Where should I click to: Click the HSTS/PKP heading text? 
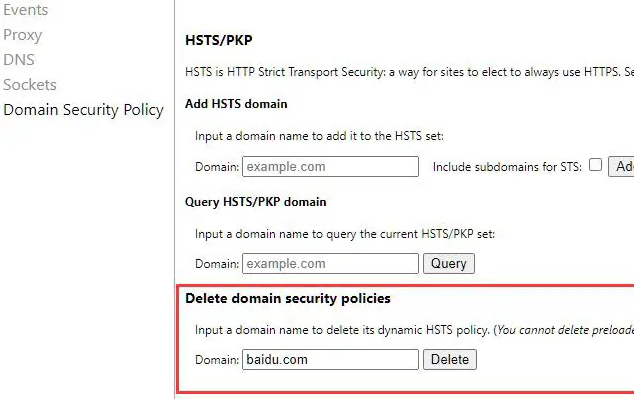tap(219, 40)
